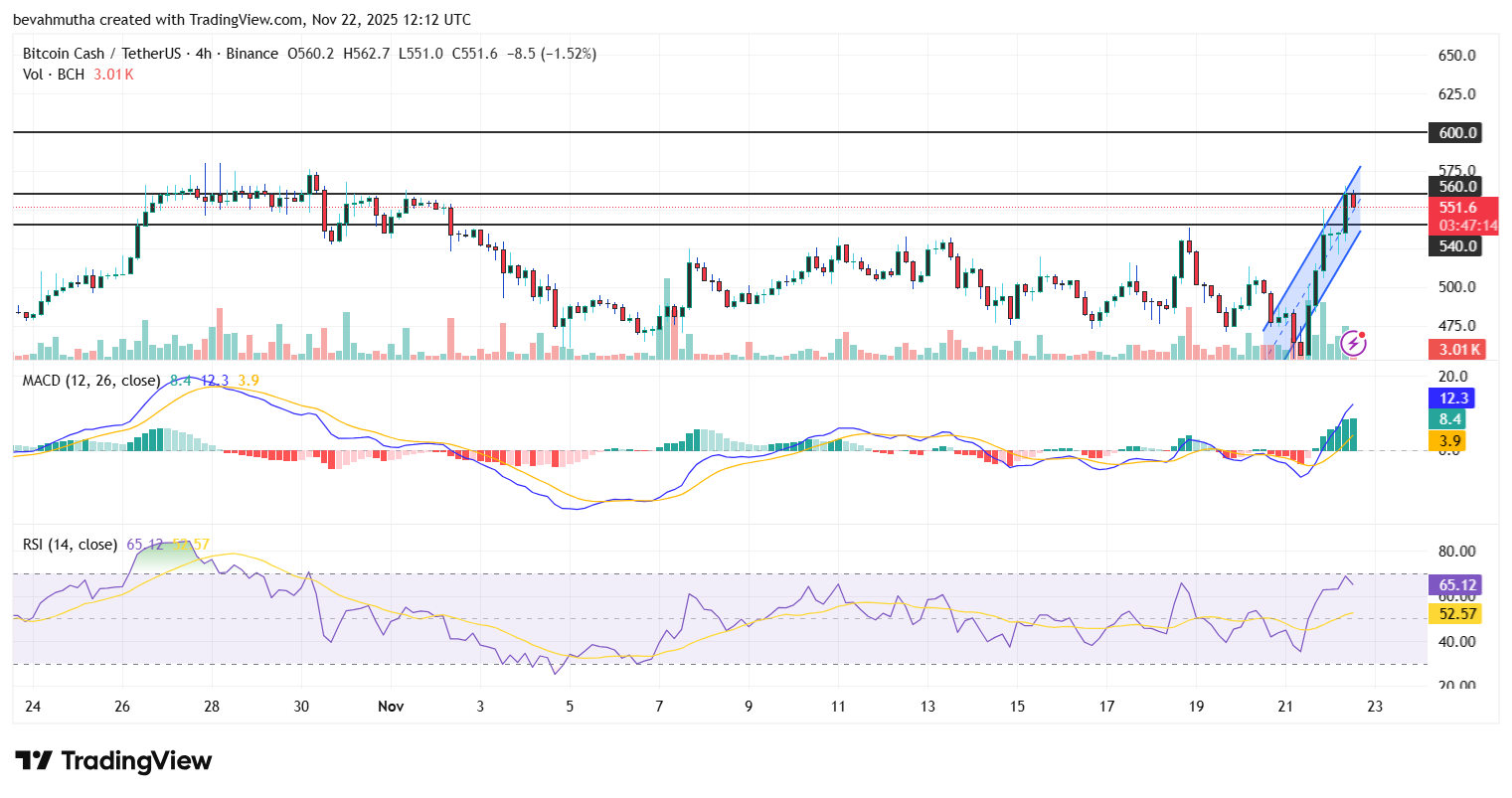Select the date 19 on the time axis
Image resolution: width=1512 pixels, height=798 pixels.
click(1195, 707)
